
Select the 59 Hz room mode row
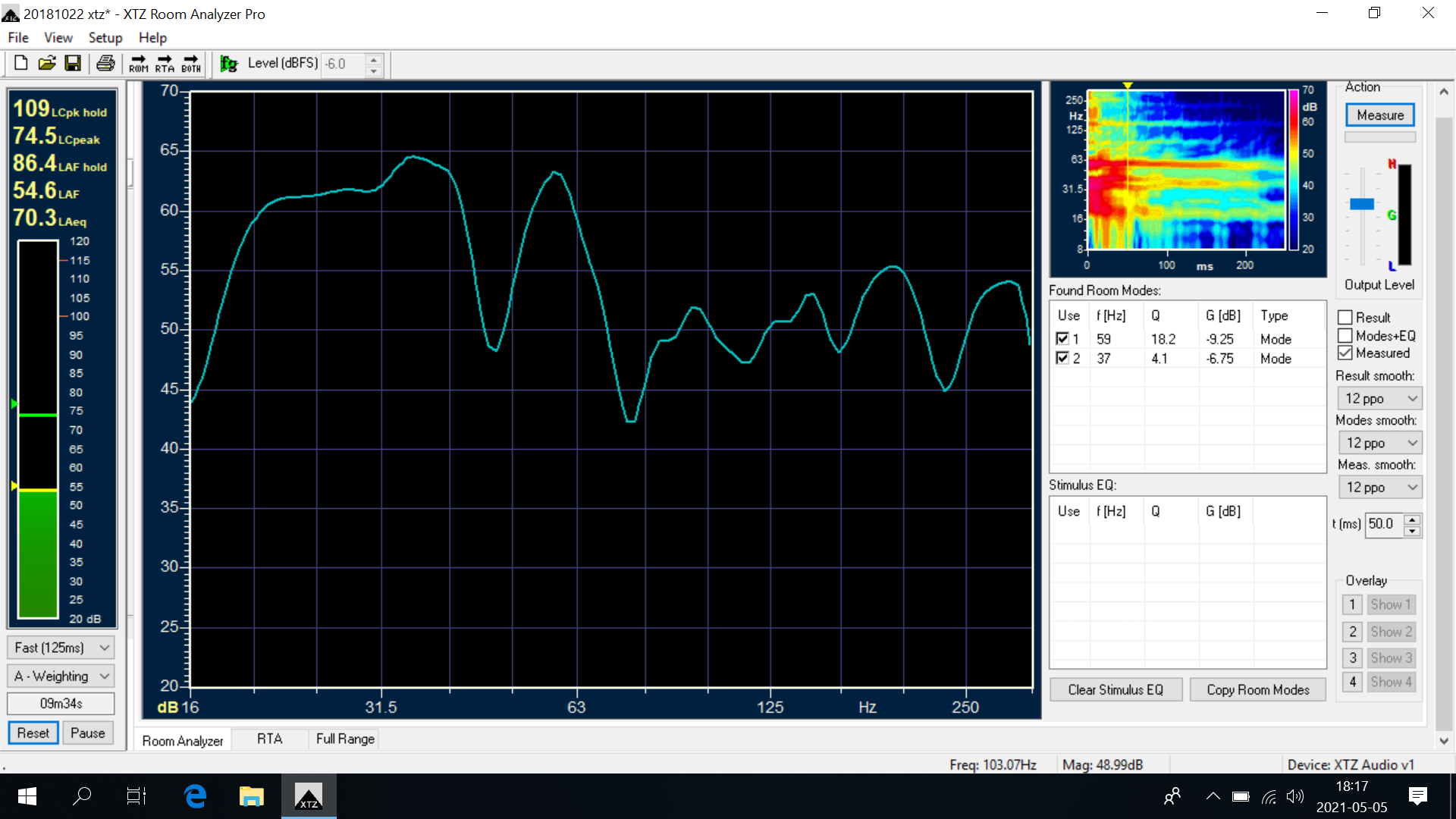pyautogui.click(x=1187, y=339)
